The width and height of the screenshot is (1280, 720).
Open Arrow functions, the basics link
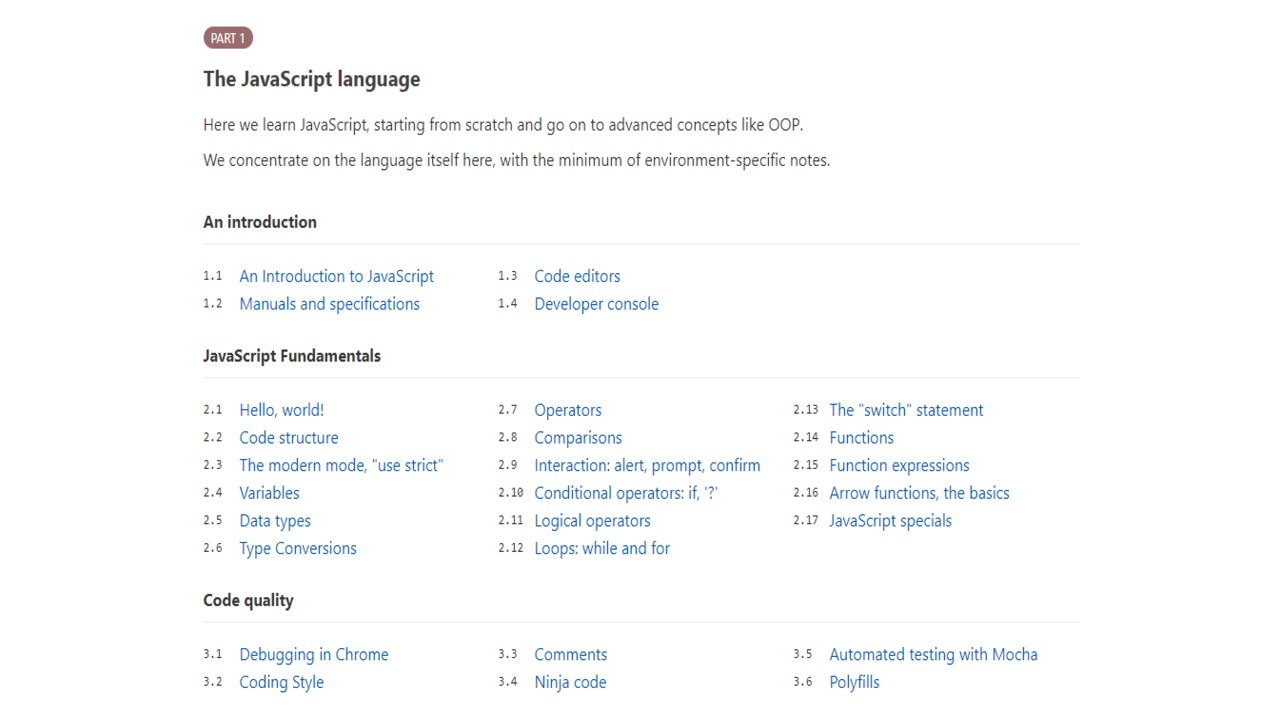(x=919, y=493)
